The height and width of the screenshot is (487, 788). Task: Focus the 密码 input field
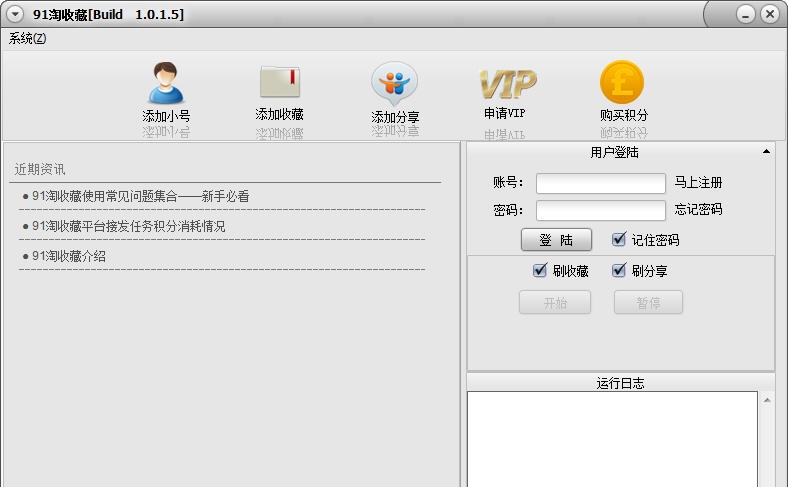click(x=601, y=211)
